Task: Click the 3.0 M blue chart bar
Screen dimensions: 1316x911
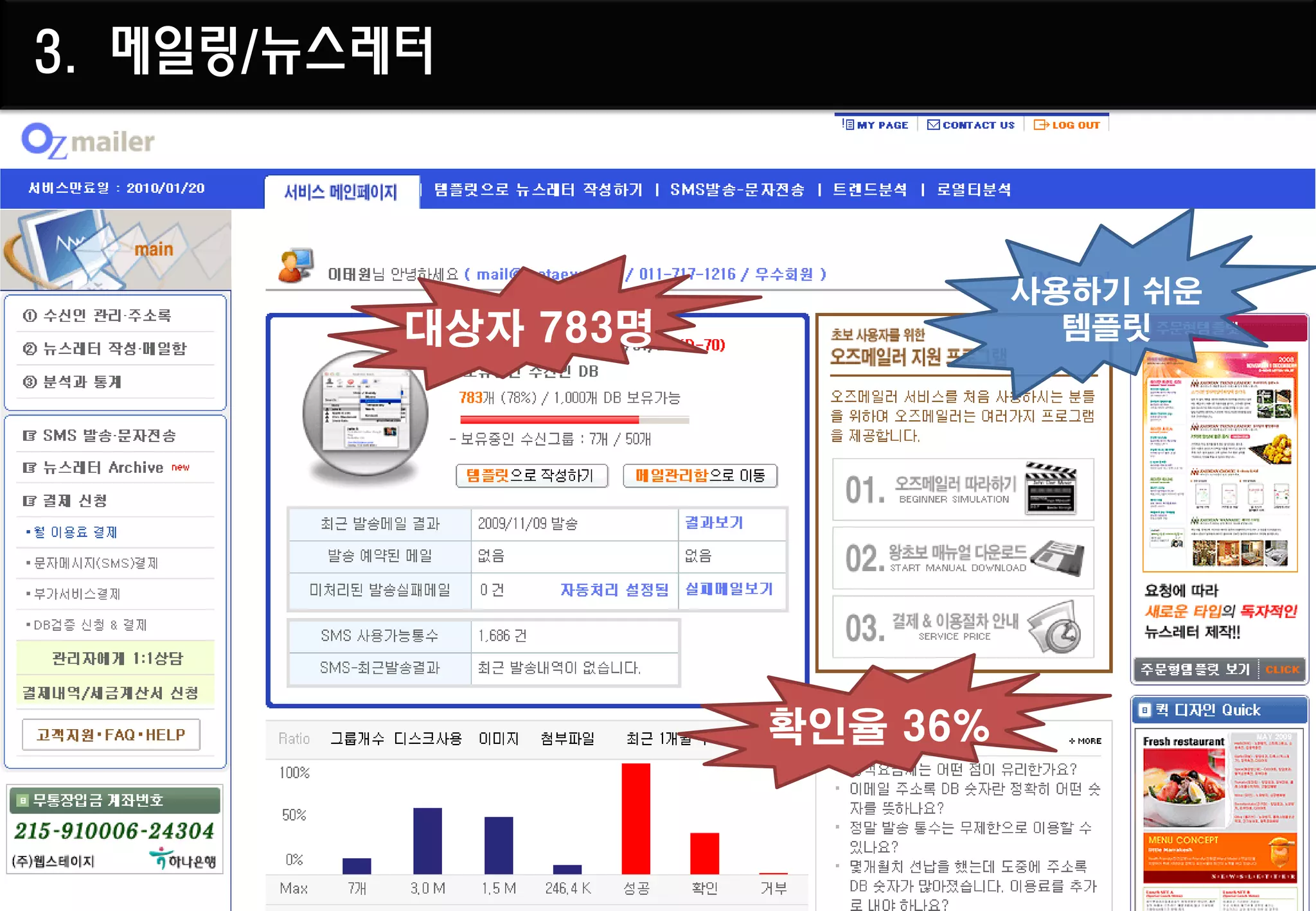Action: click(427, 841)
